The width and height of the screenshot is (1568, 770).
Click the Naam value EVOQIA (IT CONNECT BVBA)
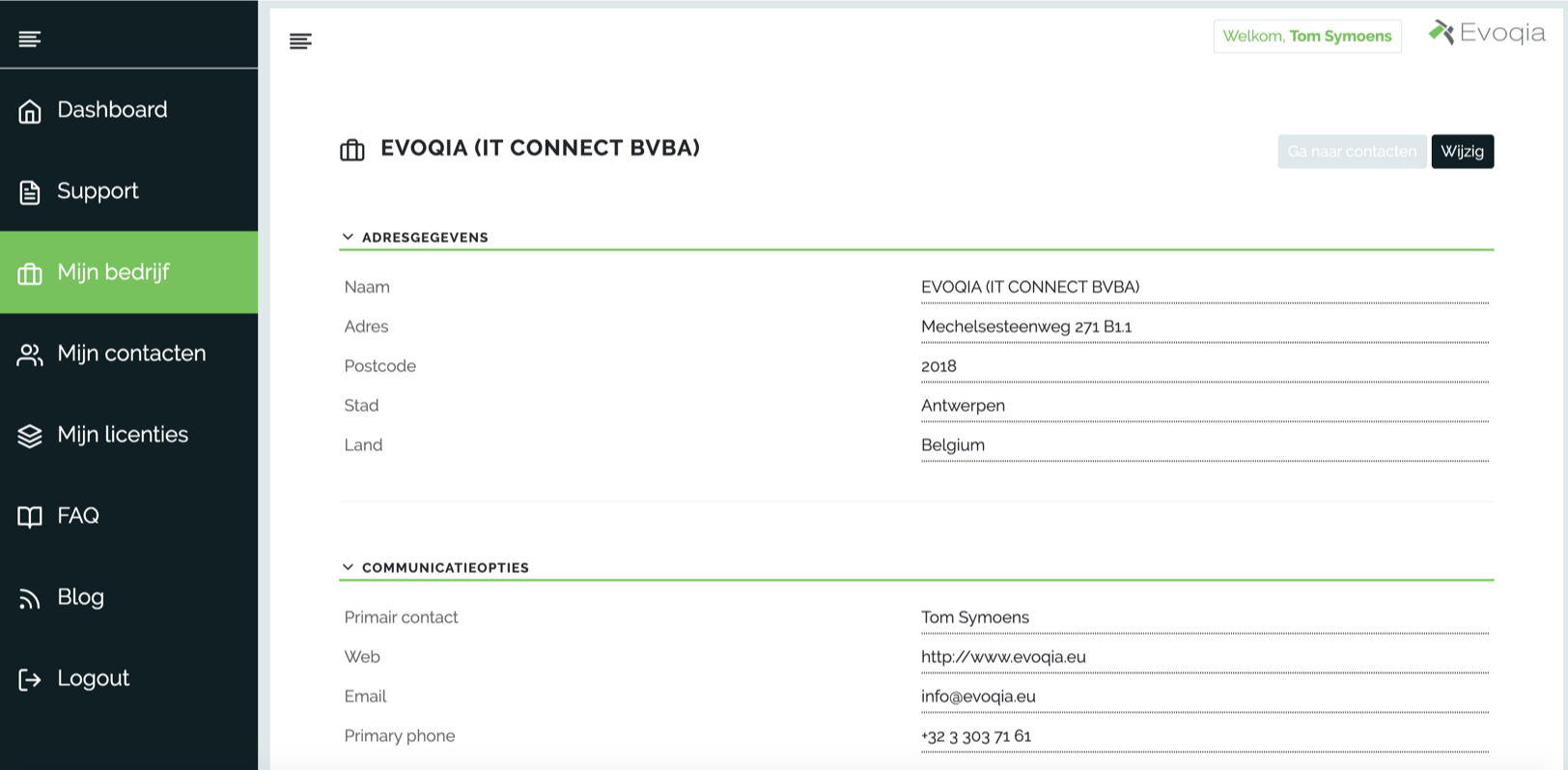[x=1030, y=287]
